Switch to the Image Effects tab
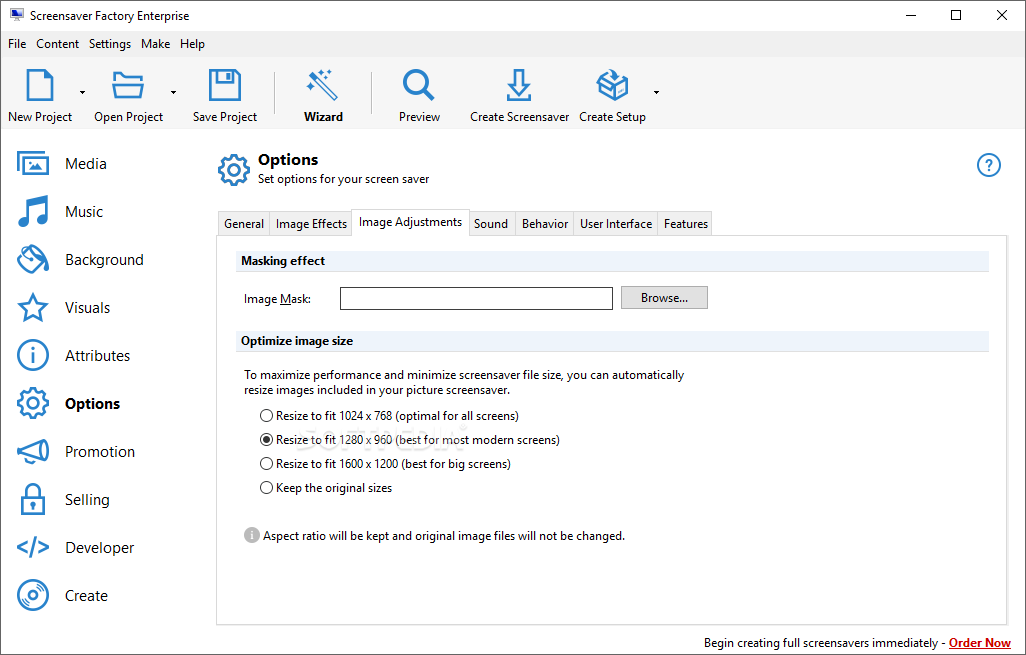The height and width of the screenshot is (655, 1026). coord(311,224)
